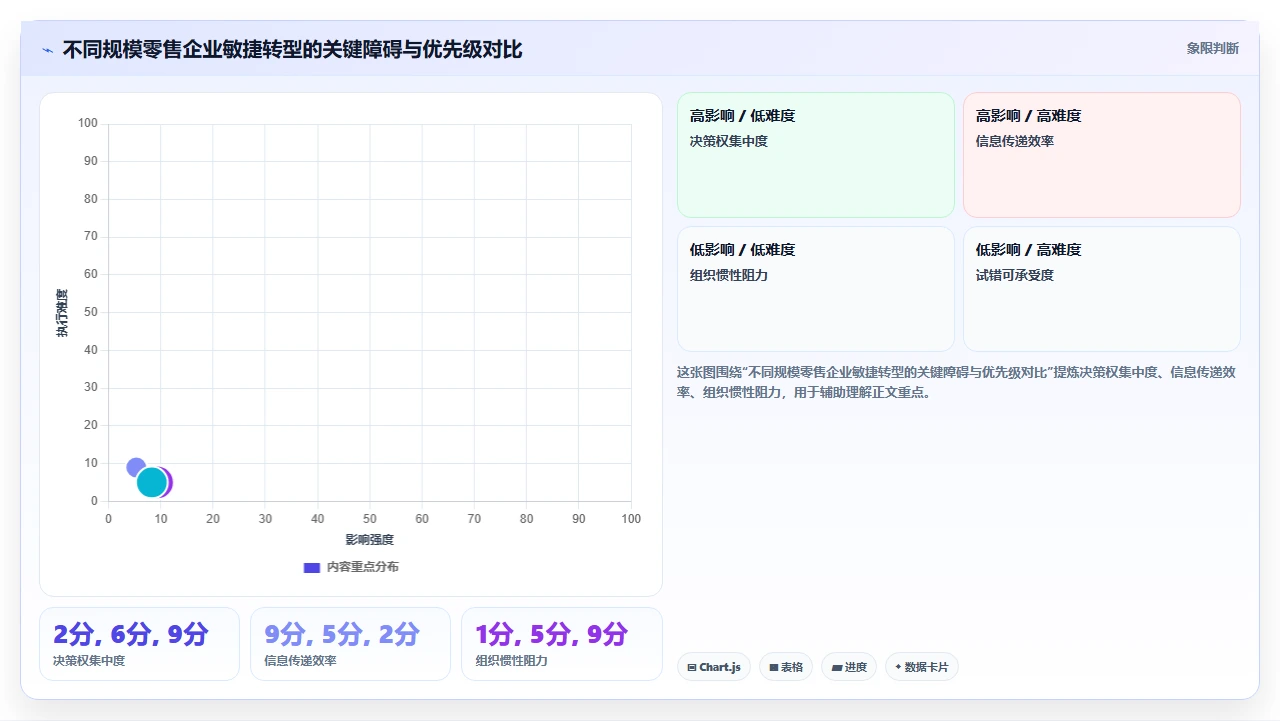Click the x-axis tick label 50
This screenshot has width=1280, height=721.
pos(370,519)
